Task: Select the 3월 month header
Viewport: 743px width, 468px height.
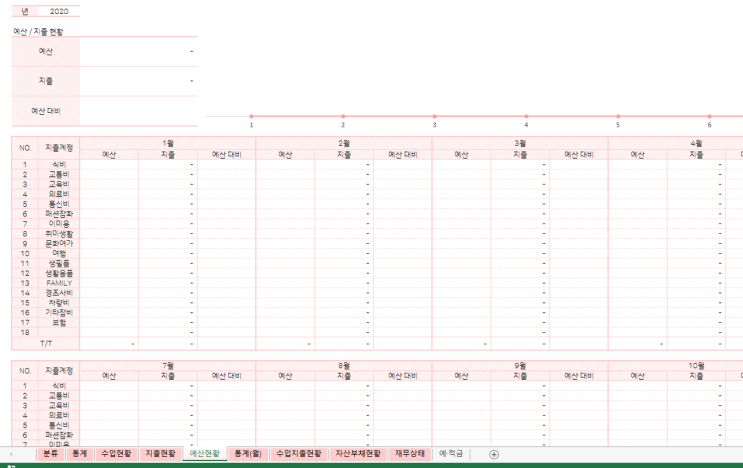Action: (520, 143)
